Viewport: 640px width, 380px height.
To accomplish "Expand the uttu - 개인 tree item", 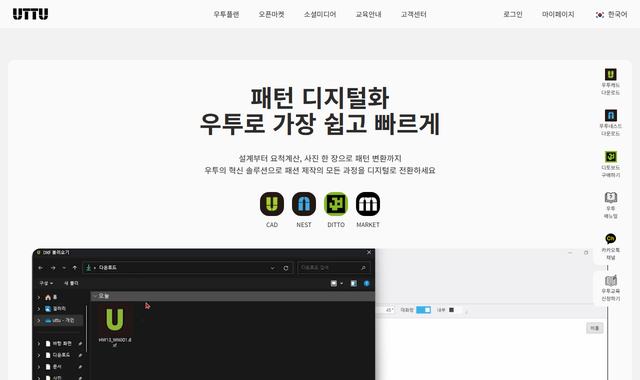I will tap(39, 321).
